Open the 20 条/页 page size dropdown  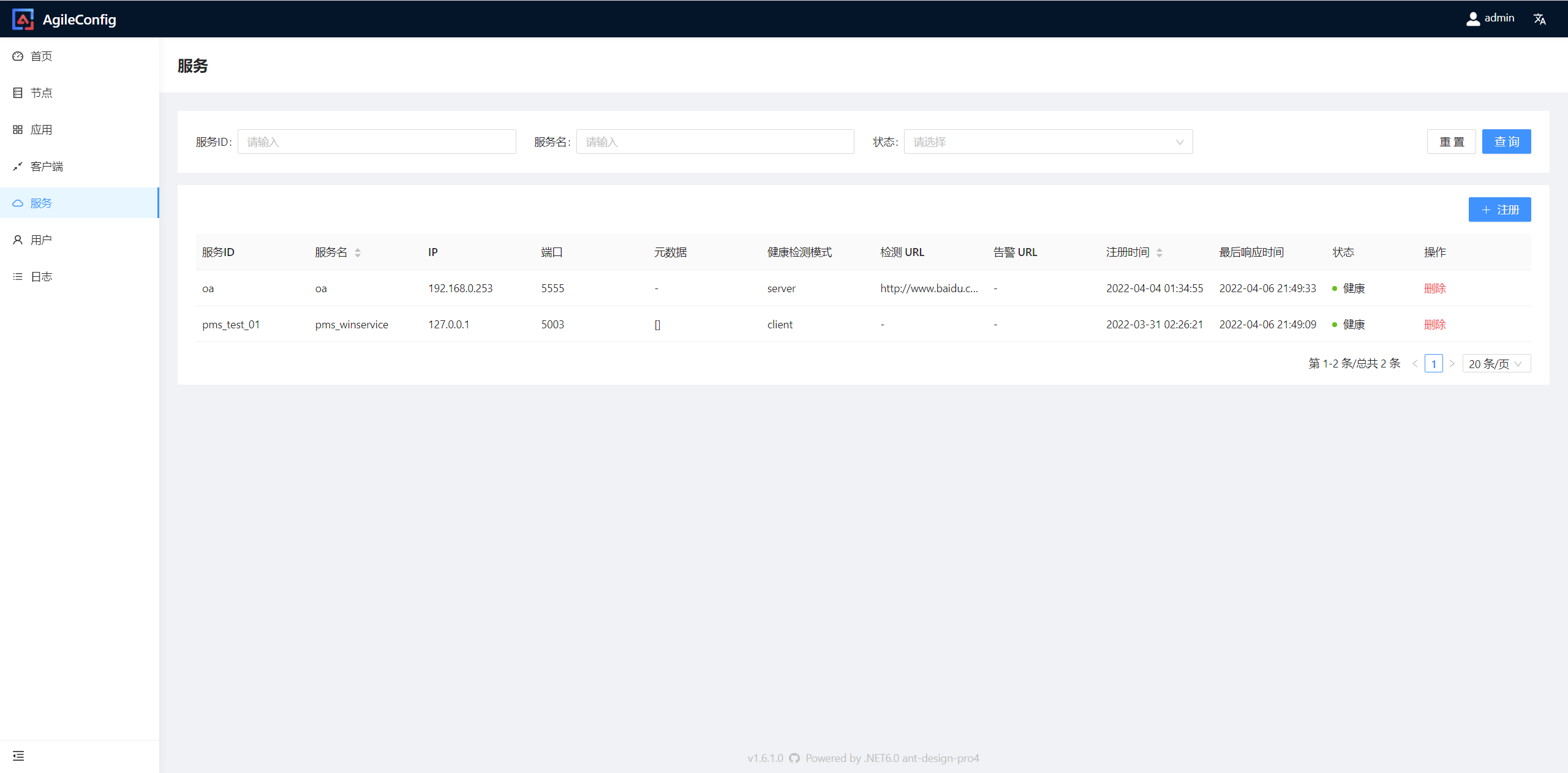tap(1496, 364)
